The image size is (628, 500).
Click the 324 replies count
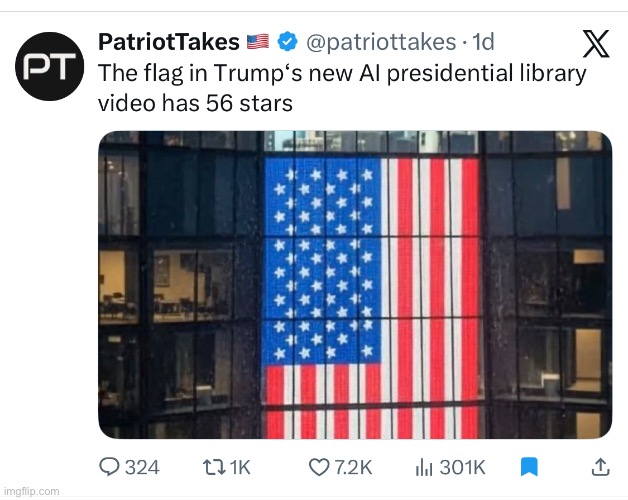click(x=142, y=468)
